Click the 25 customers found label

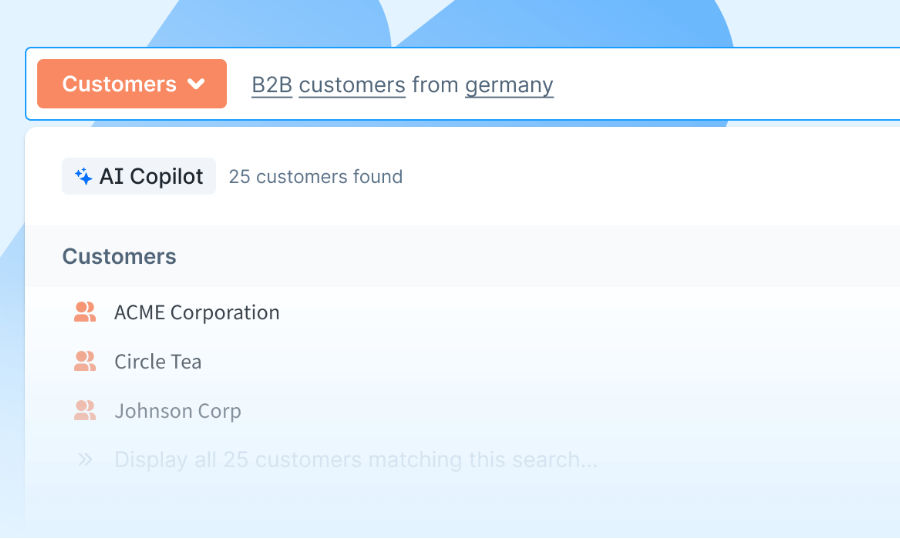316,177
